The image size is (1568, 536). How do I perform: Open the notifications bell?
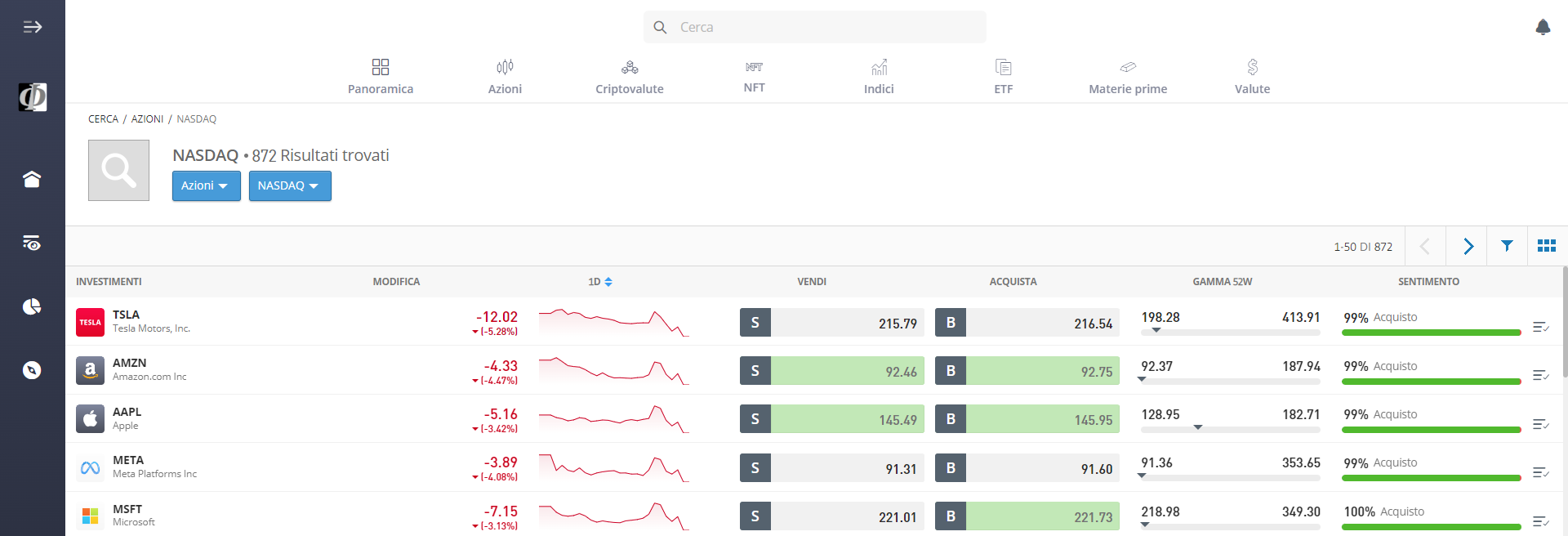click(1543, 27)
